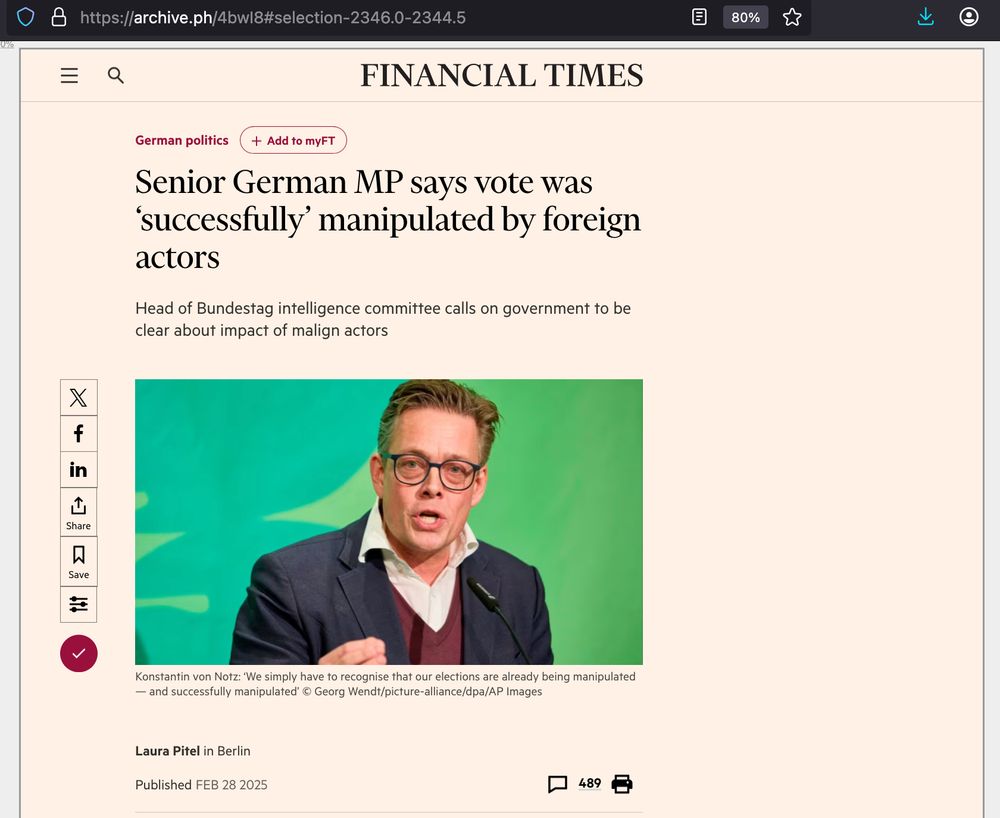This screenshot has width=1000, height=818.
Task: Share the article on Facebook
Action: pyautogui.click(x=78, y=433)
